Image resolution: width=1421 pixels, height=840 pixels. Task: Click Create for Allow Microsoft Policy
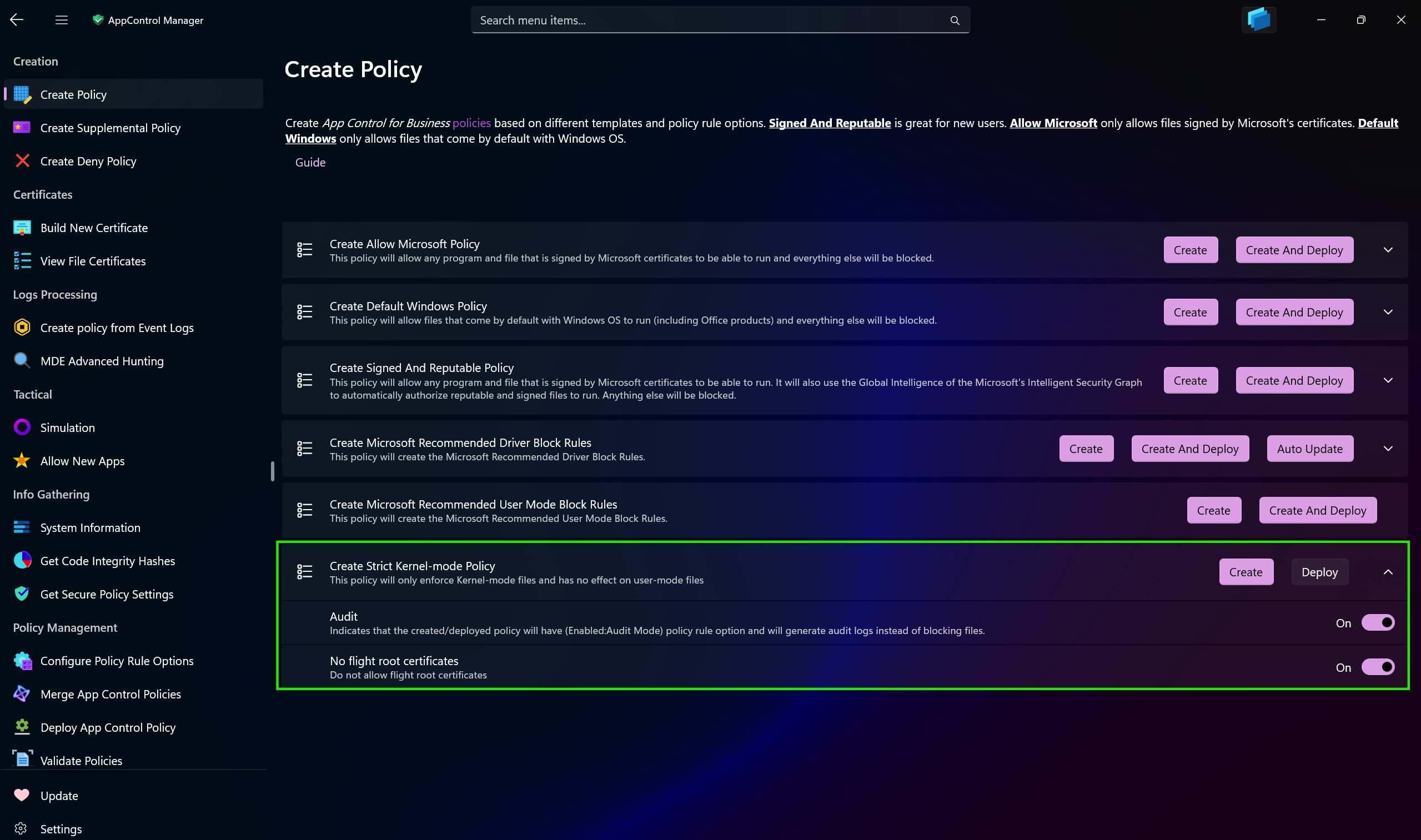pyautogui.click(x=1190, y=250)
